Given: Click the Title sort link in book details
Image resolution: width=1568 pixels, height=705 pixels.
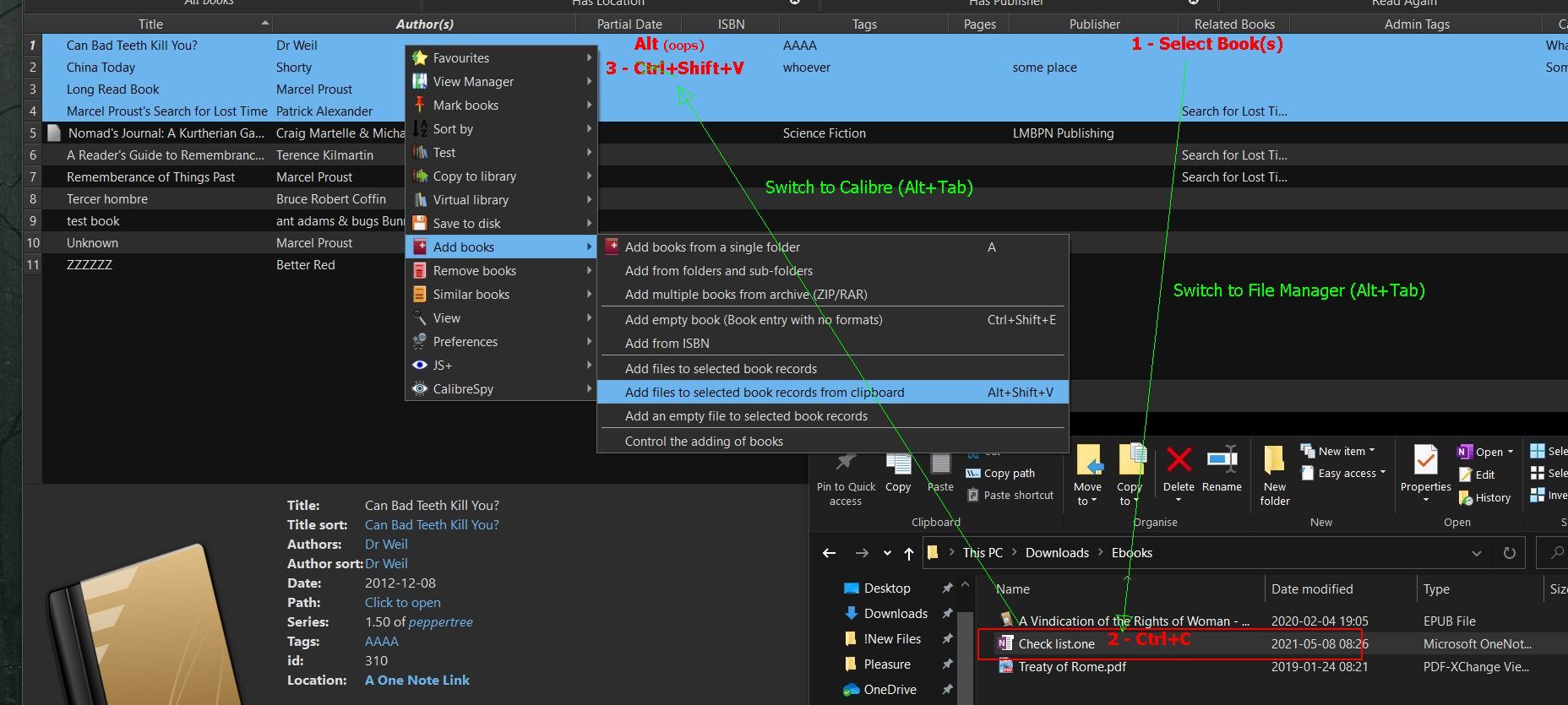Looking at the screenshot, I should coord(432,524).
